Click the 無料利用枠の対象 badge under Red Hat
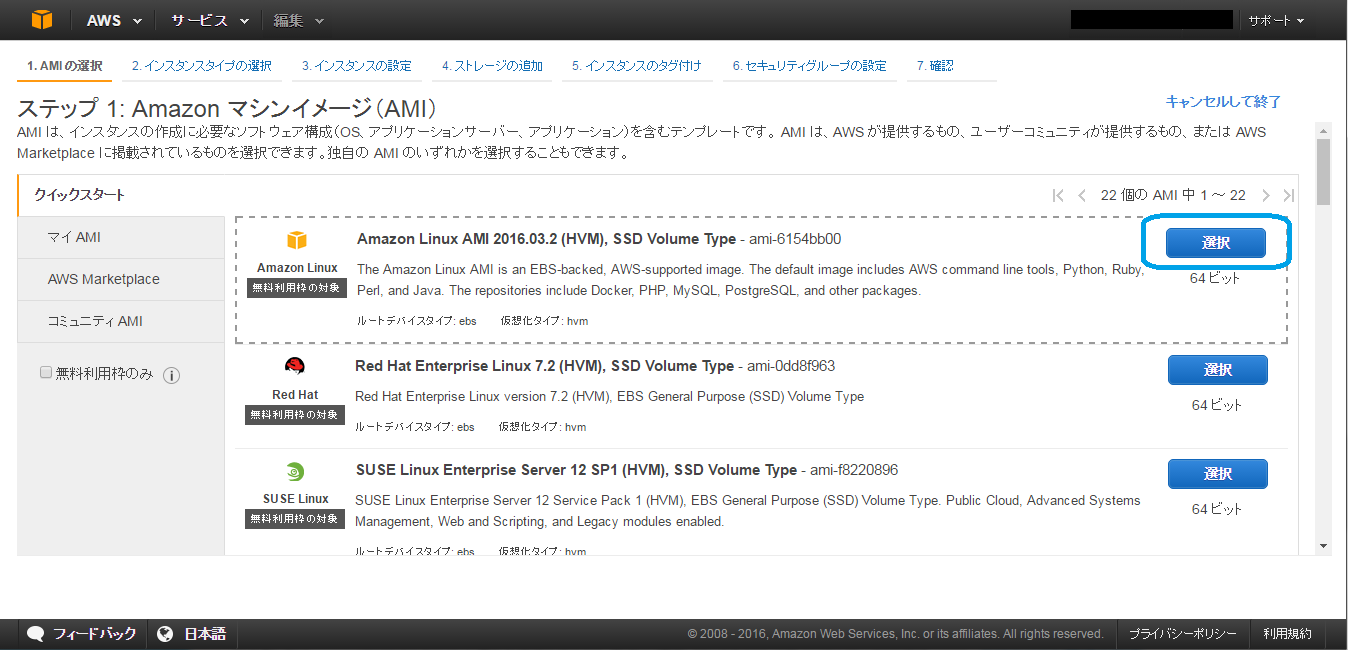Image resolution: width=1348 pixels, height=650 pixels. coord(295,415)
